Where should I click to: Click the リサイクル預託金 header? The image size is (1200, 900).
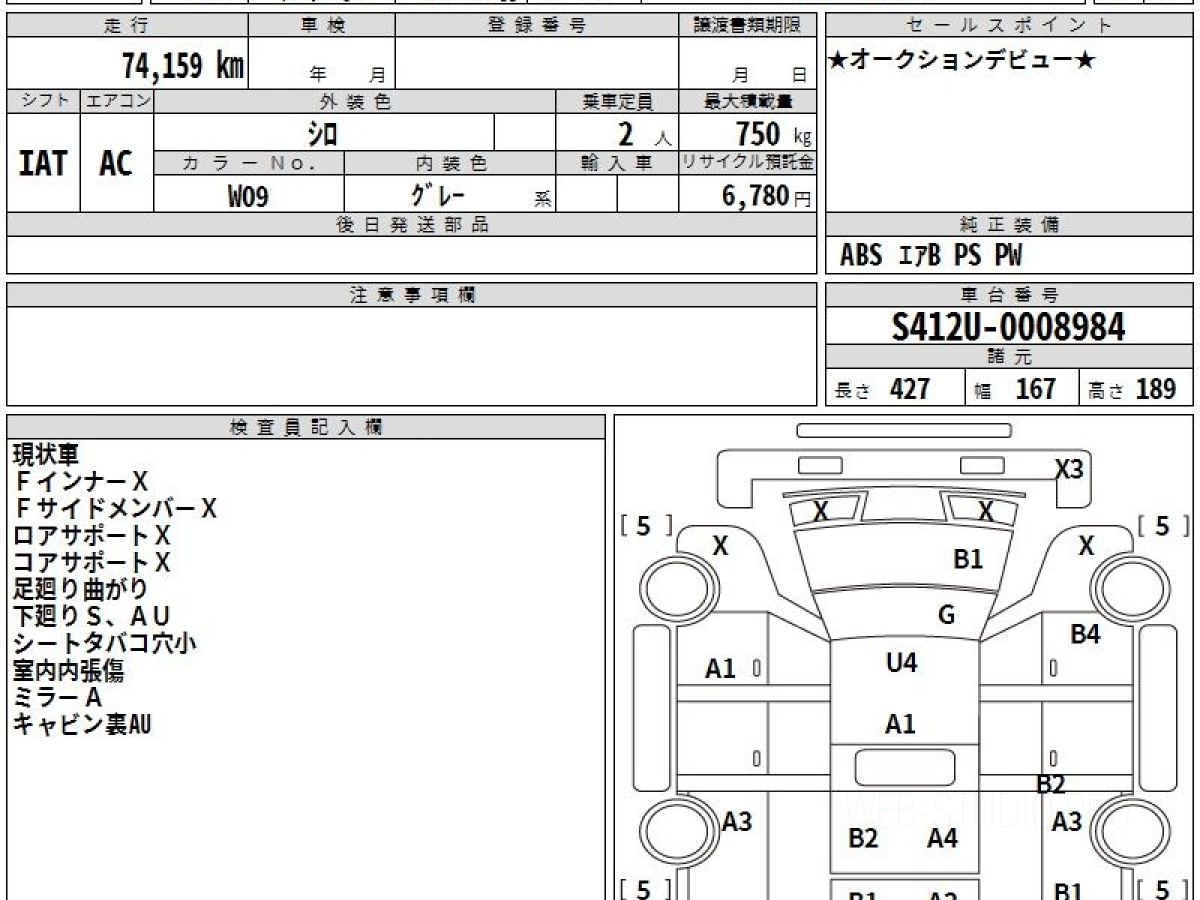747,163
